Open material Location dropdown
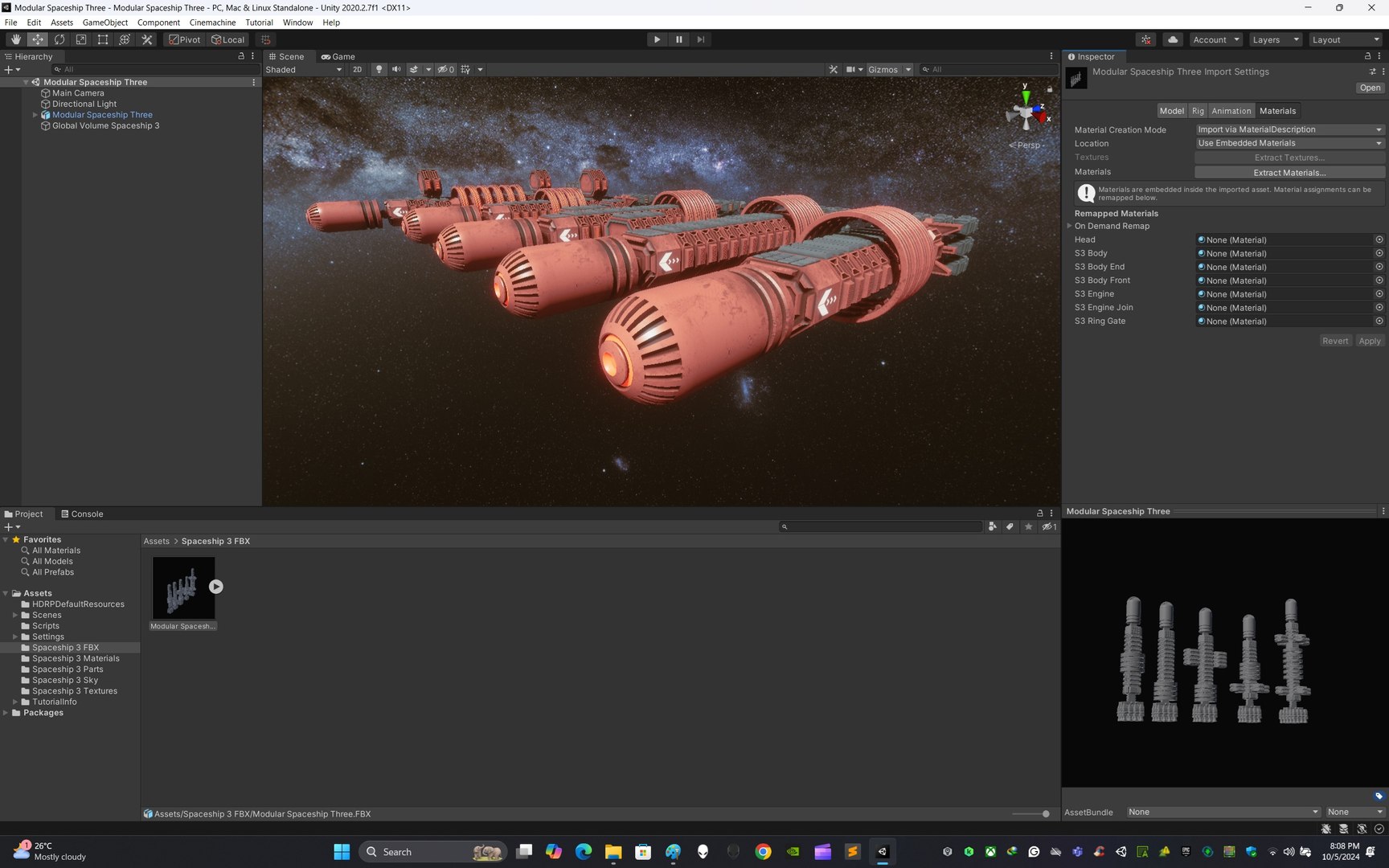 pyautogui.click(x=1289, y=143)
